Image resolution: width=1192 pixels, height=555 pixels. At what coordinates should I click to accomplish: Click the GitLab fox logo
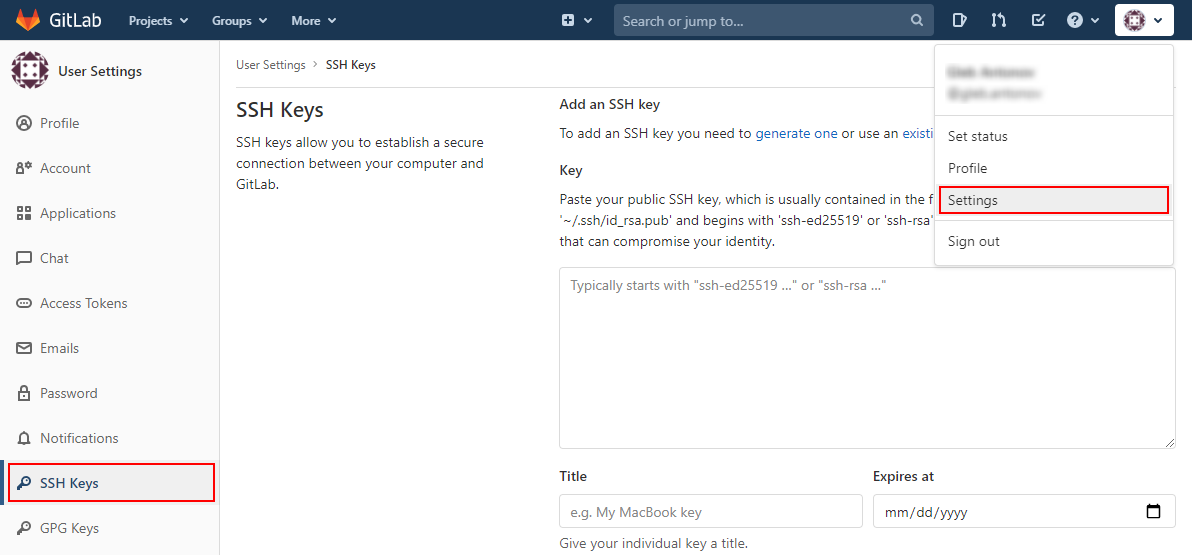tap(28, 21)
